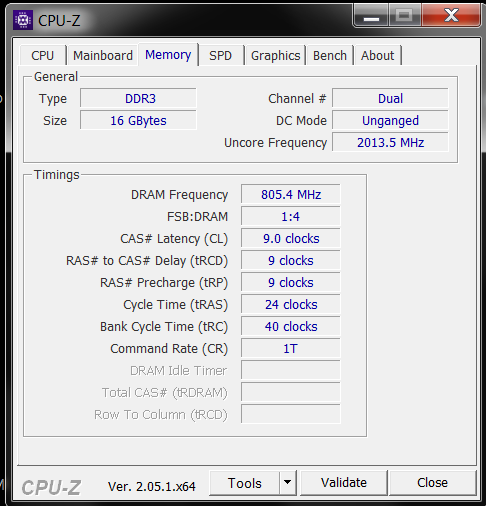Switch to the Mainboard tab
The height and width of the screenshot is (506, 486).
coord(103,55)
